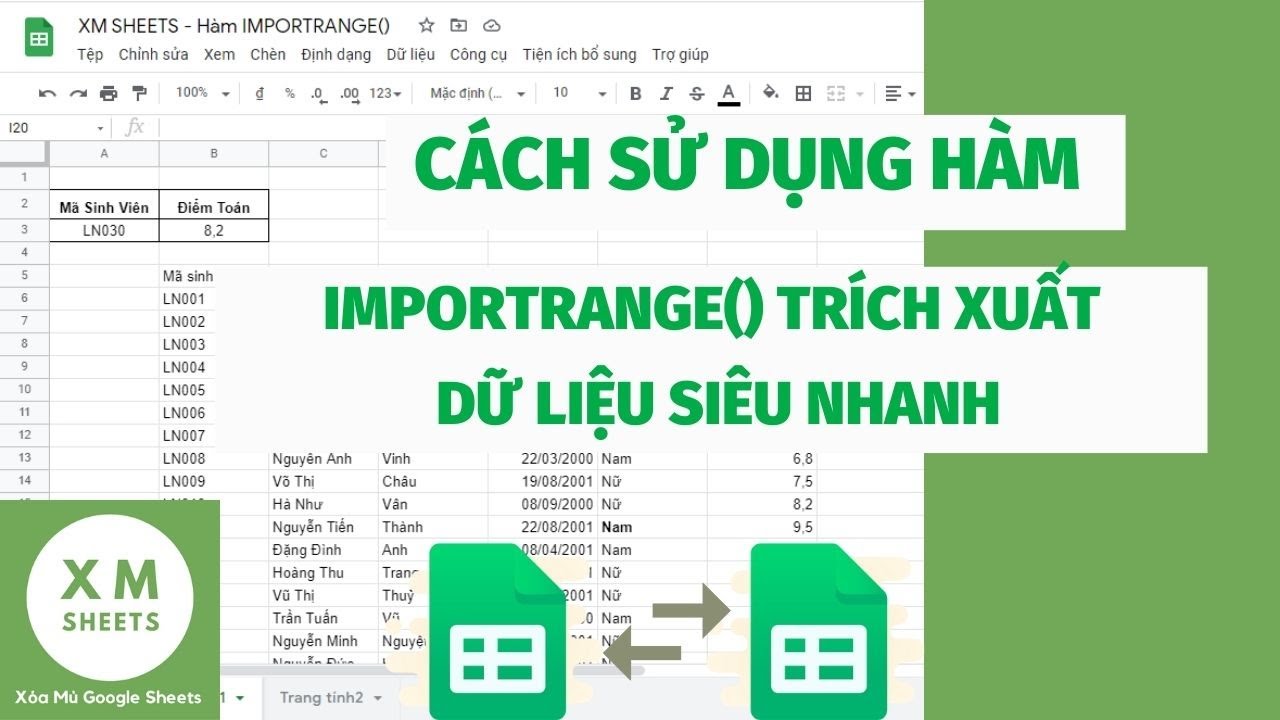The image size is (1280, 720).
Task: Open the text color picker
Action: [729, 94]
